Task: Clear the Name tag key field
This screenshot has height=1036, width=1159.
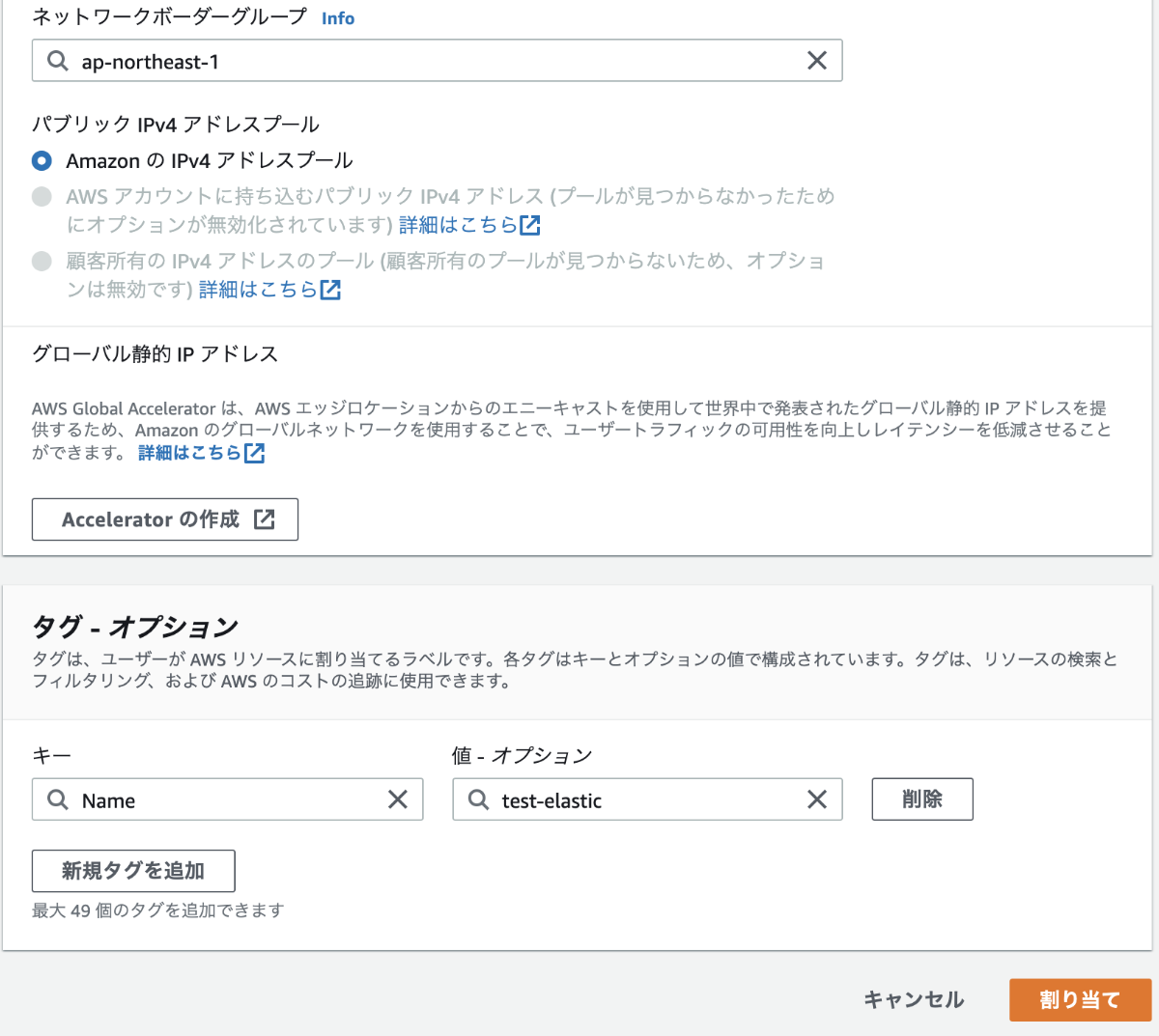Action: click(397, 799)
